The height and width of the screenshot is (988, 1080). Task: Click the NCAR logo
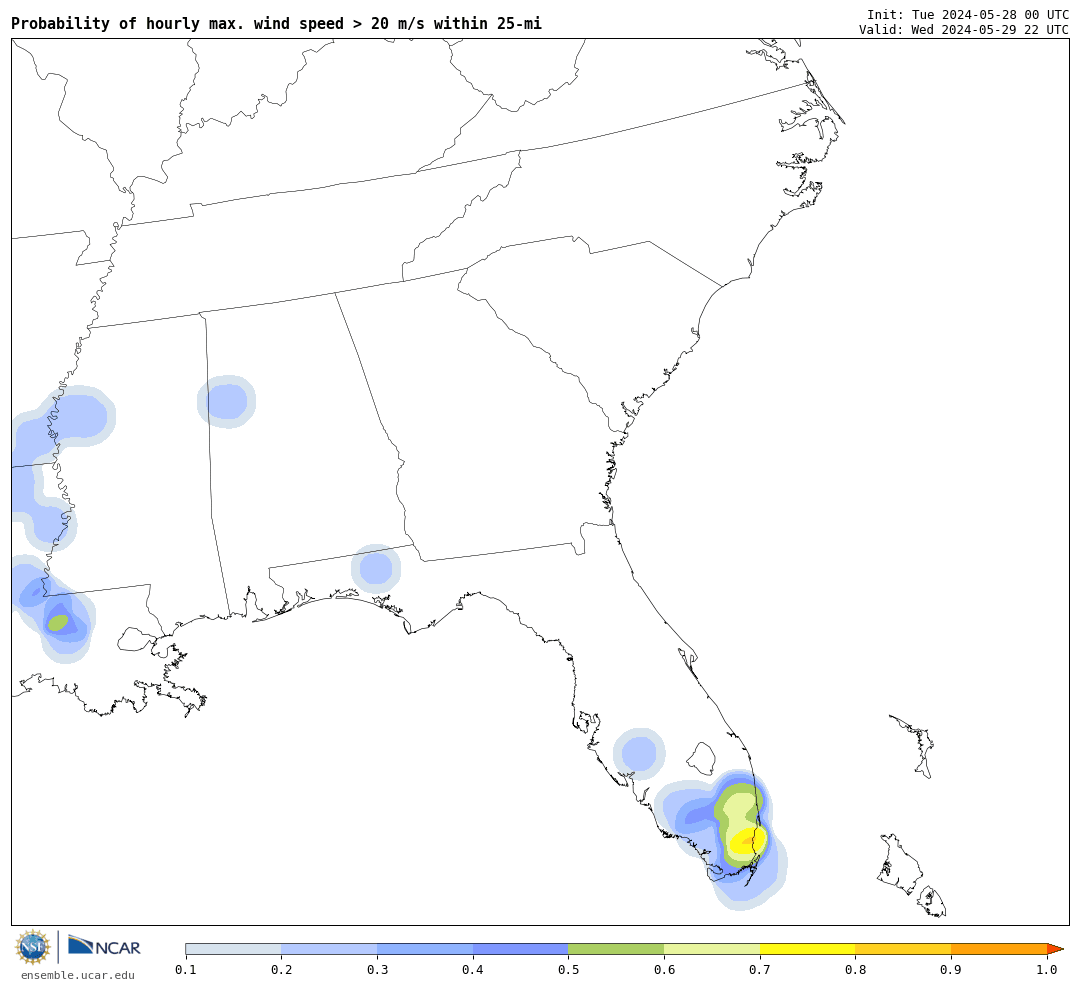[x=104, y=947]
